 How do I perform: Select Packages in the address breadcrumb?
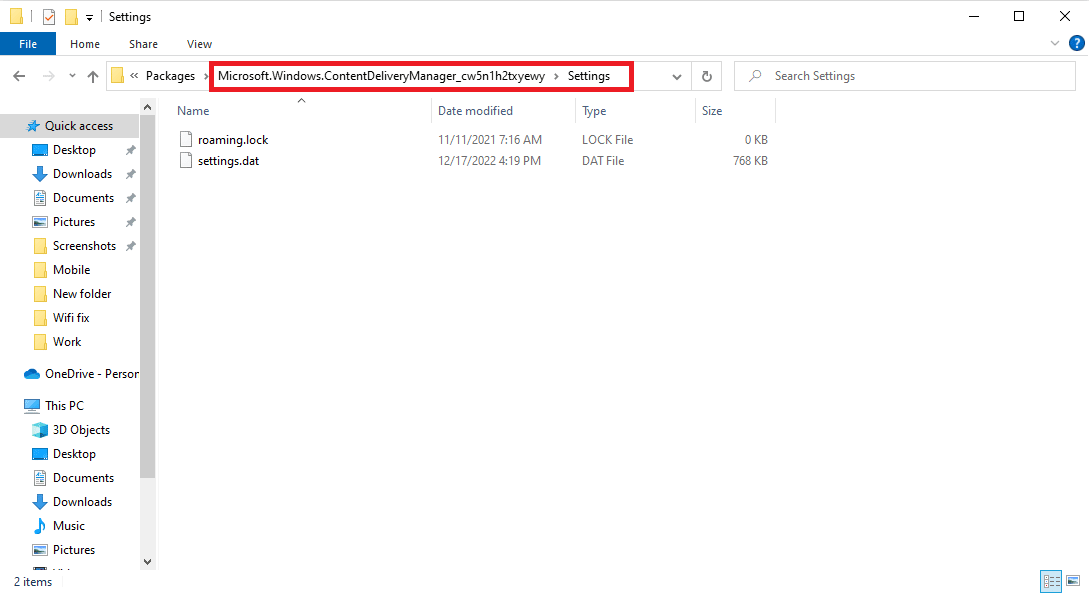click(170, 76)
